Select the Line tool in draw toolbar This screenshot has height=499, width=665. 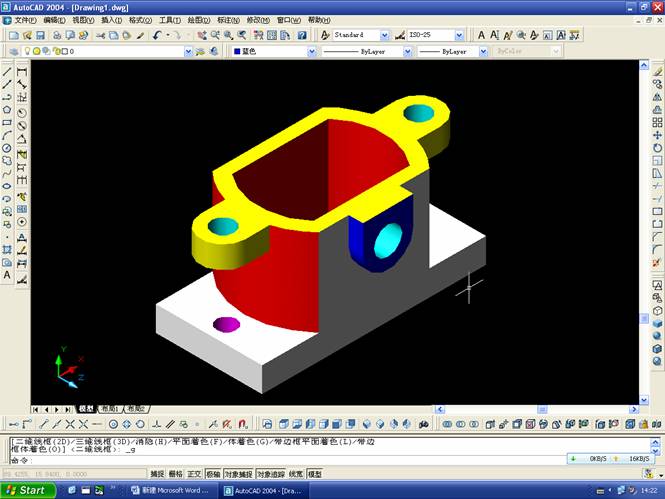pyautogui.click(x=7, y=72)
